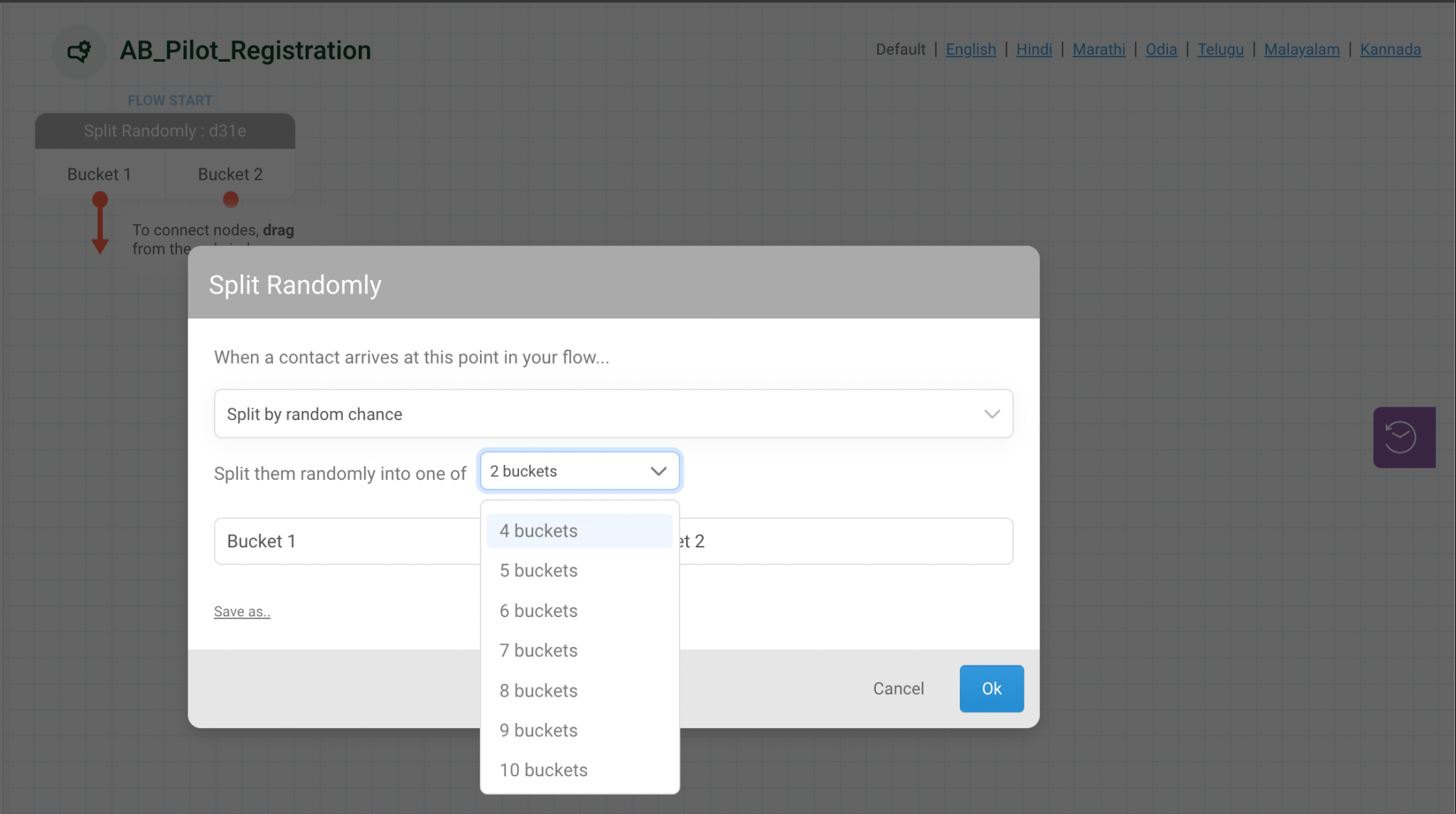Pick 9 buckets option

tap(538, 731)
